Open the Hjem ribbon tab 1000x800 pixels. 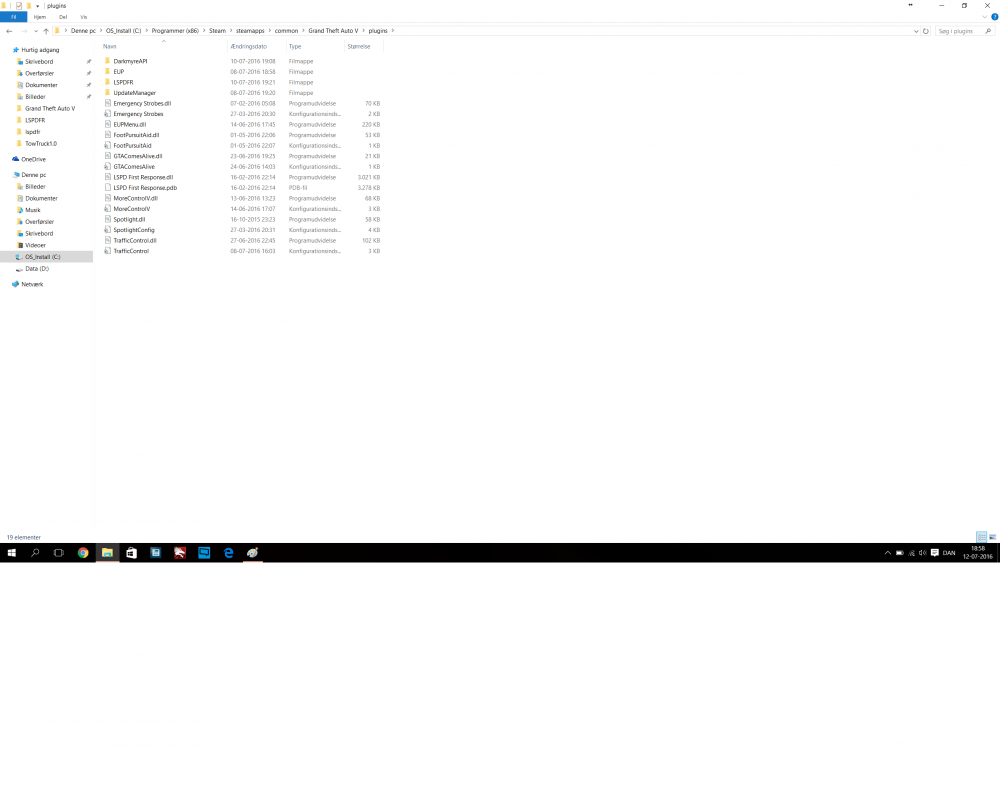coord(40,17)
